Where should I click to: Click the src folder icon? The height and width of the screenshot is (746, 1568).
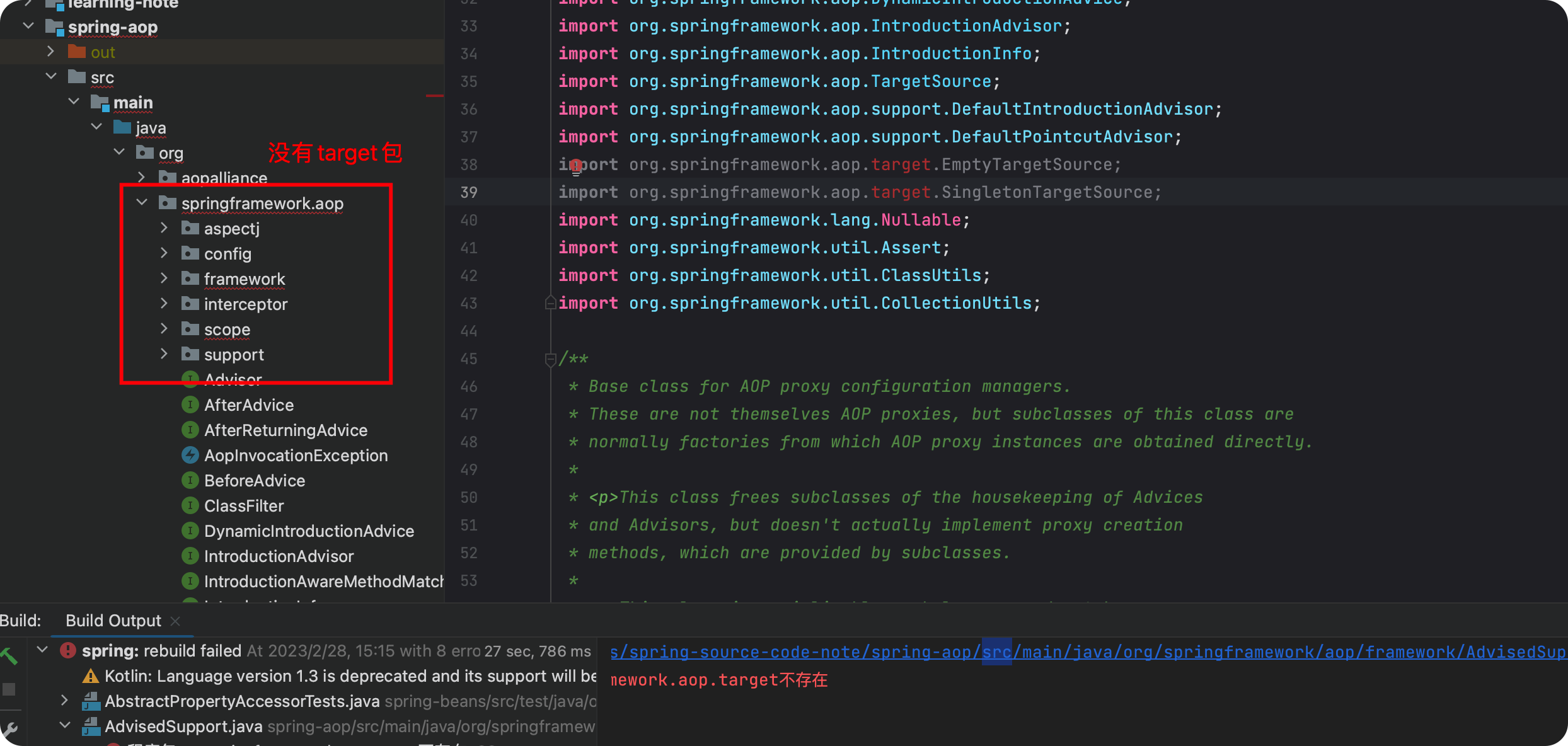[77, 77]
